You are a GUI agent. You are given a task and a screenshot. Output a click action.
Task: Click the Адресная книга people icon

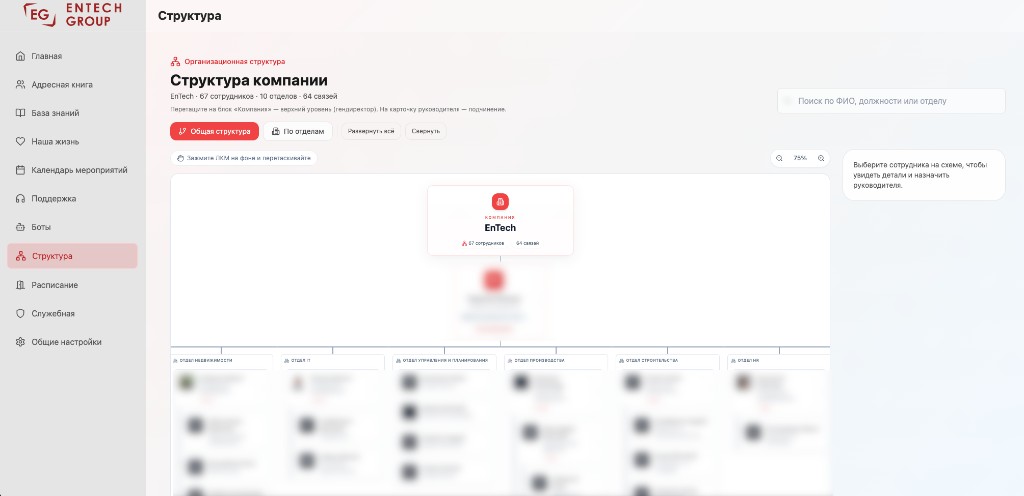point(20,85)
